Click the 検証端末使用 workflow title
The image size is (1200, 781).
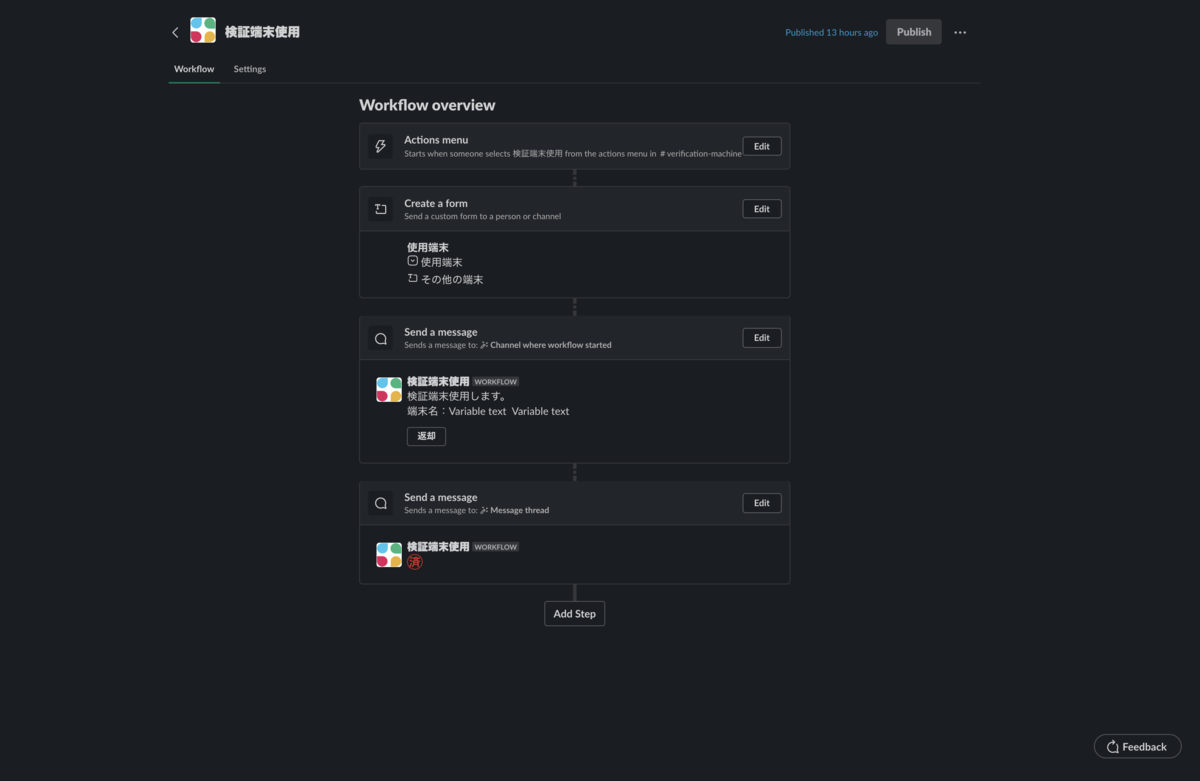pyautogui.click(x=262, y=32)
